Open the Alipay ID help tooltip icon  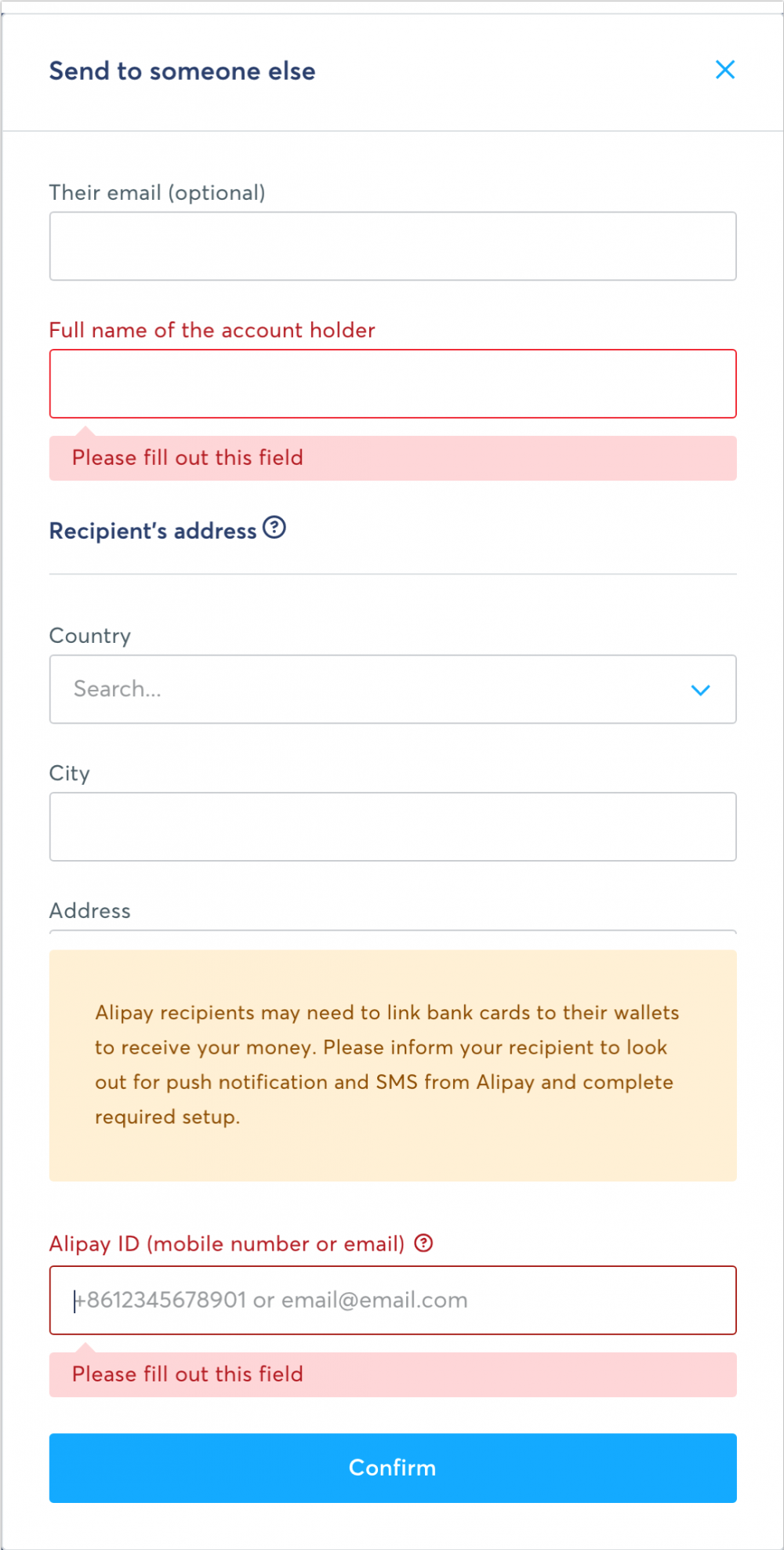click(x=423, y=1243)
